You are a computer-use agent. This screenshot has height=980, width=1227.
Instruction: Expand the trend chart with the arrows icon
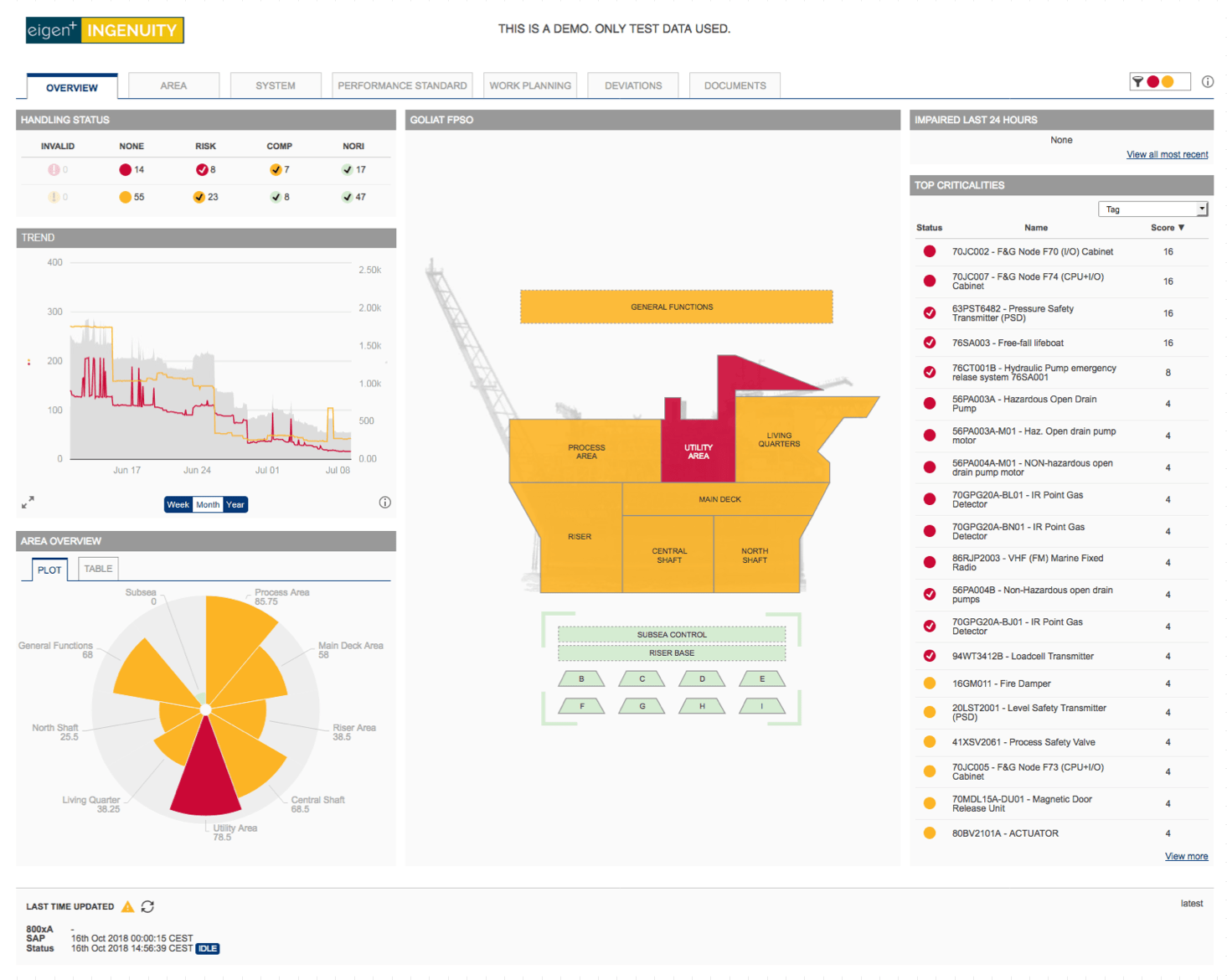(28, 503)
